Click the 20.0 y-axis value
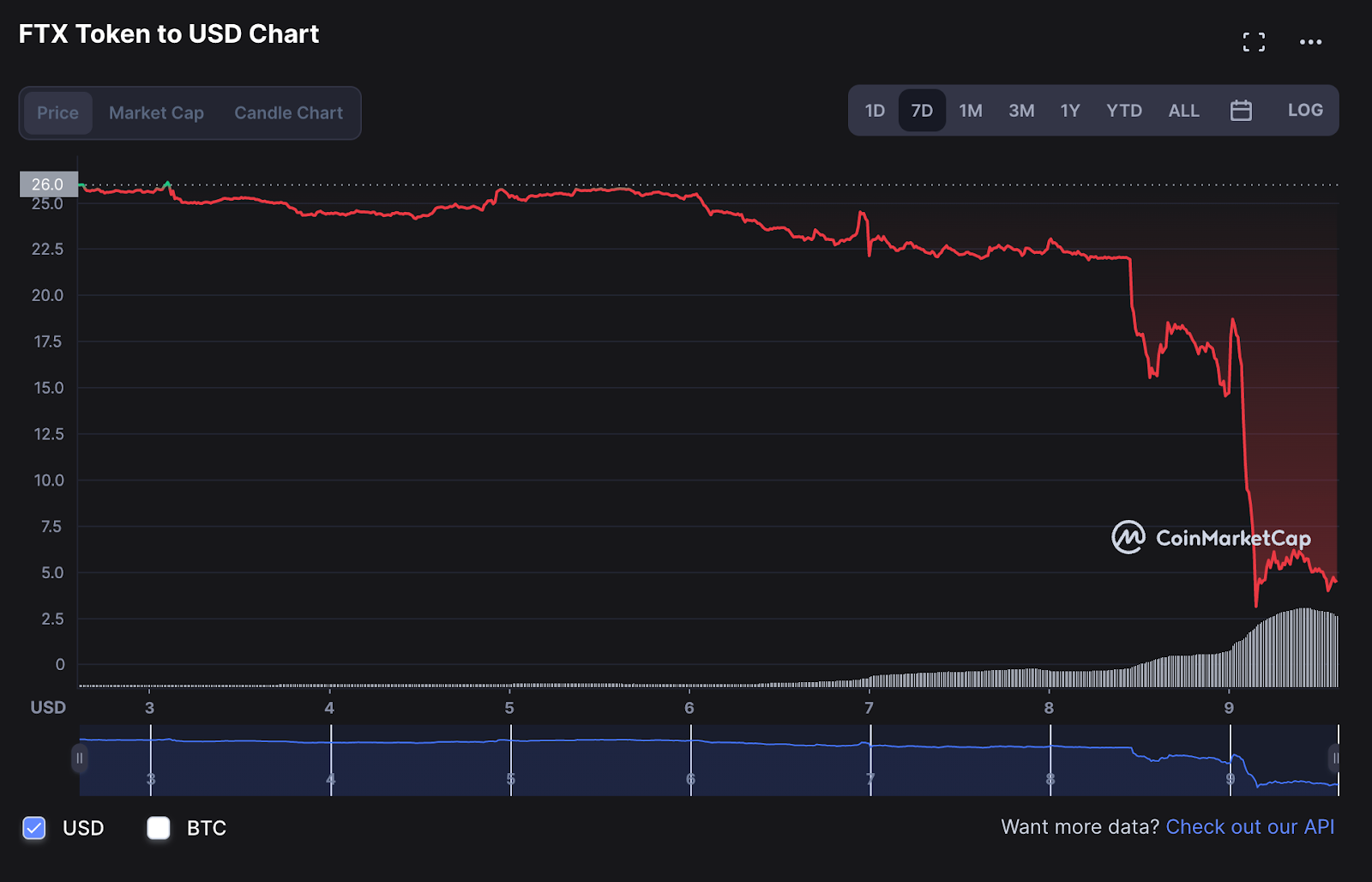The image size is (1372, 882). click(47, 295)
